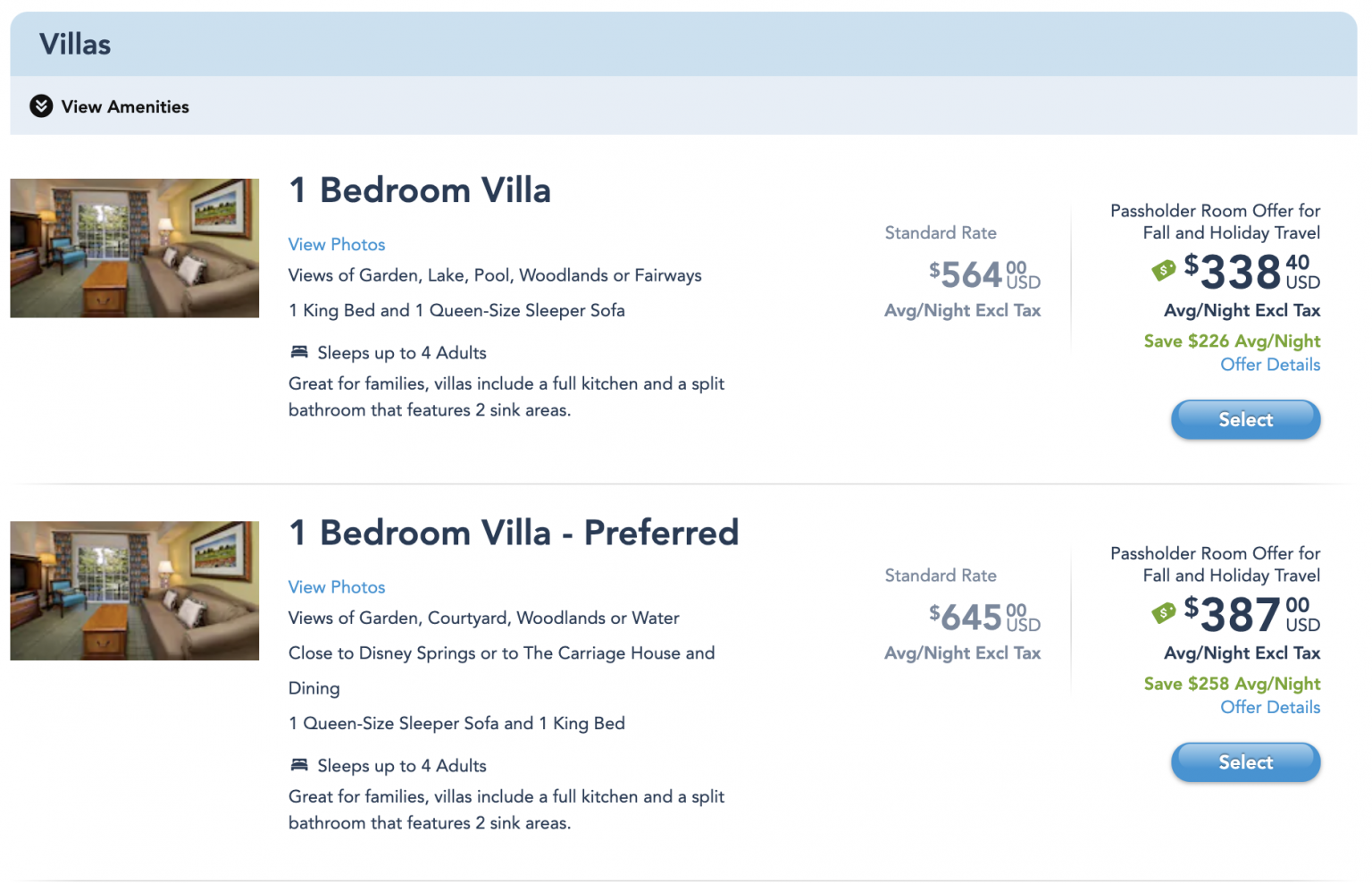
Task: Select the 1 Bedroom Villa room
Action: (1245, 419)
